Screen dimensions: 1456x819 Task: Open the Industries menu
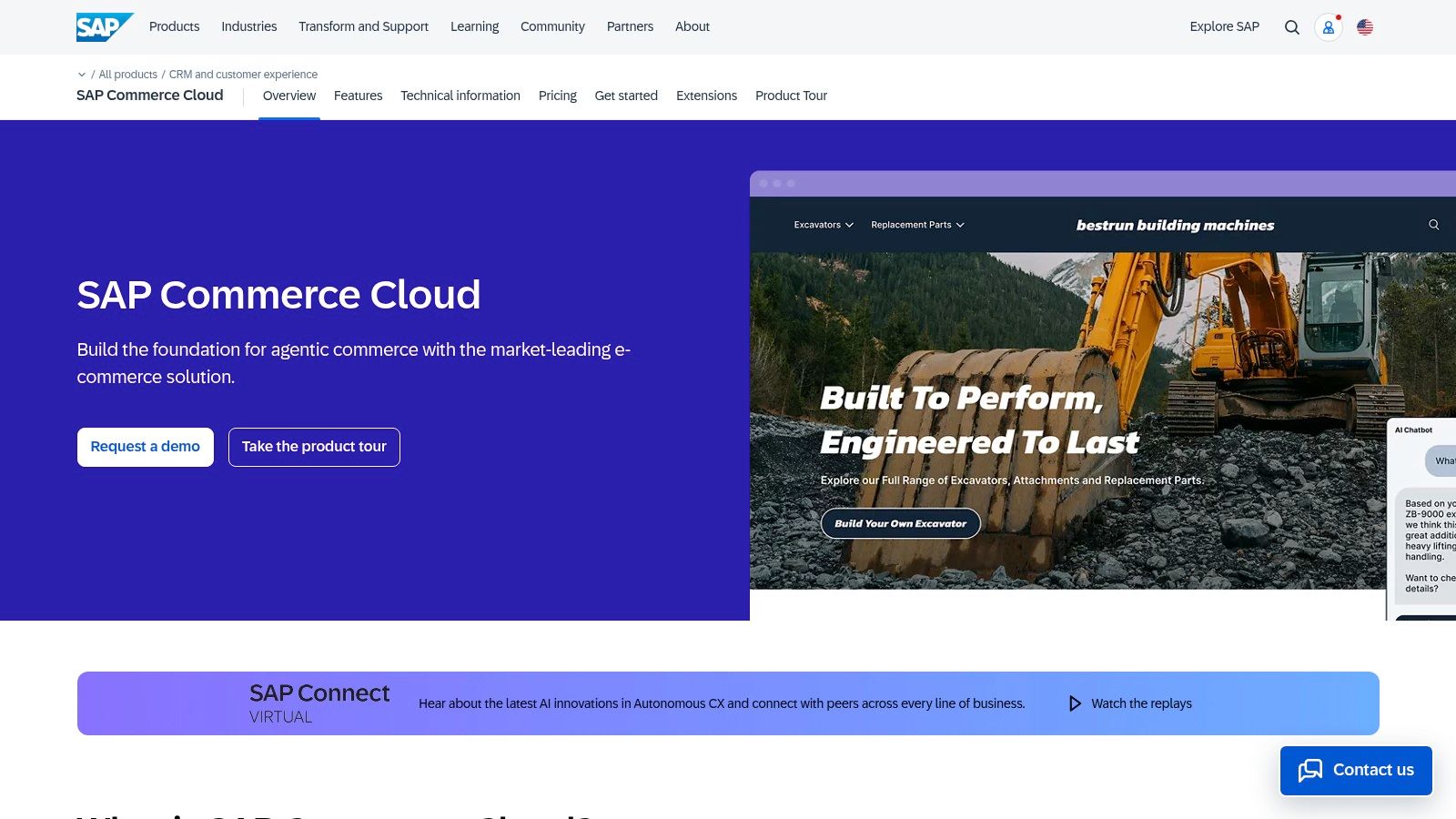(248, 26)
